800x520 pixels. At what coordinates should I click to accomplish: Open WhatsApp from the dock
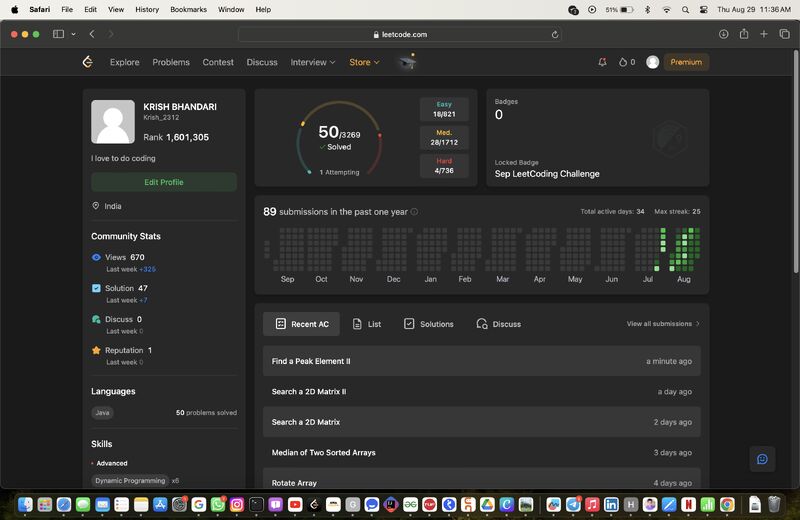coord(218,505)
